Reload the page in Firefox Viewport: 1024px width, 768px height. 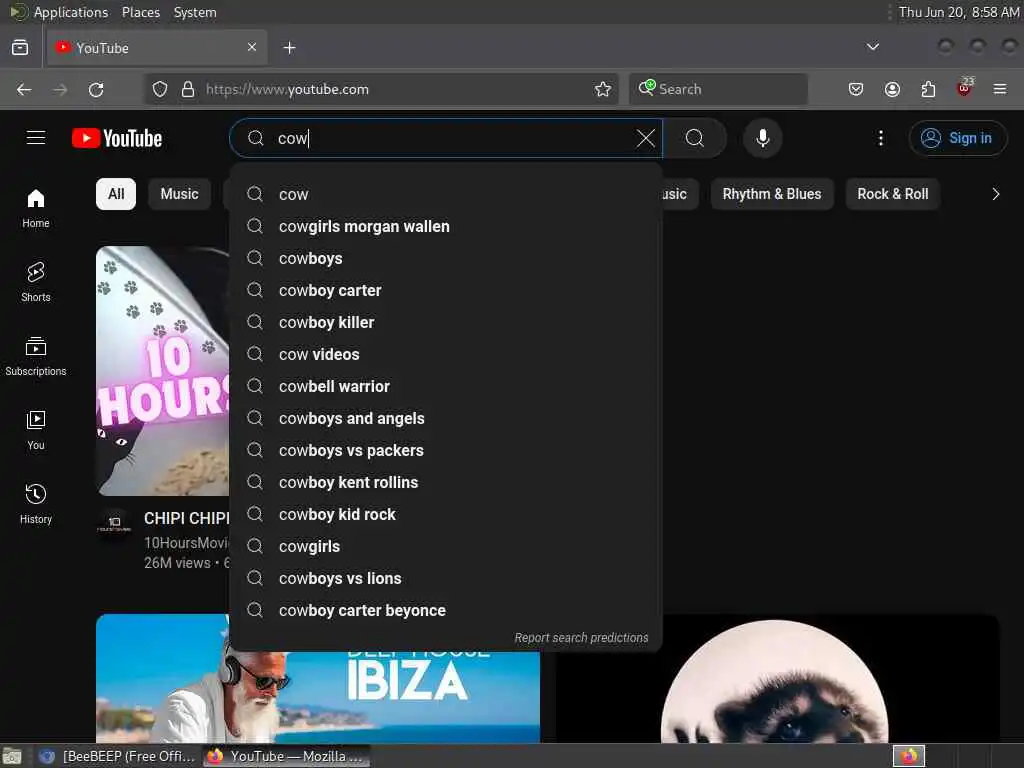pyautogui.click(x=96, y=89)
